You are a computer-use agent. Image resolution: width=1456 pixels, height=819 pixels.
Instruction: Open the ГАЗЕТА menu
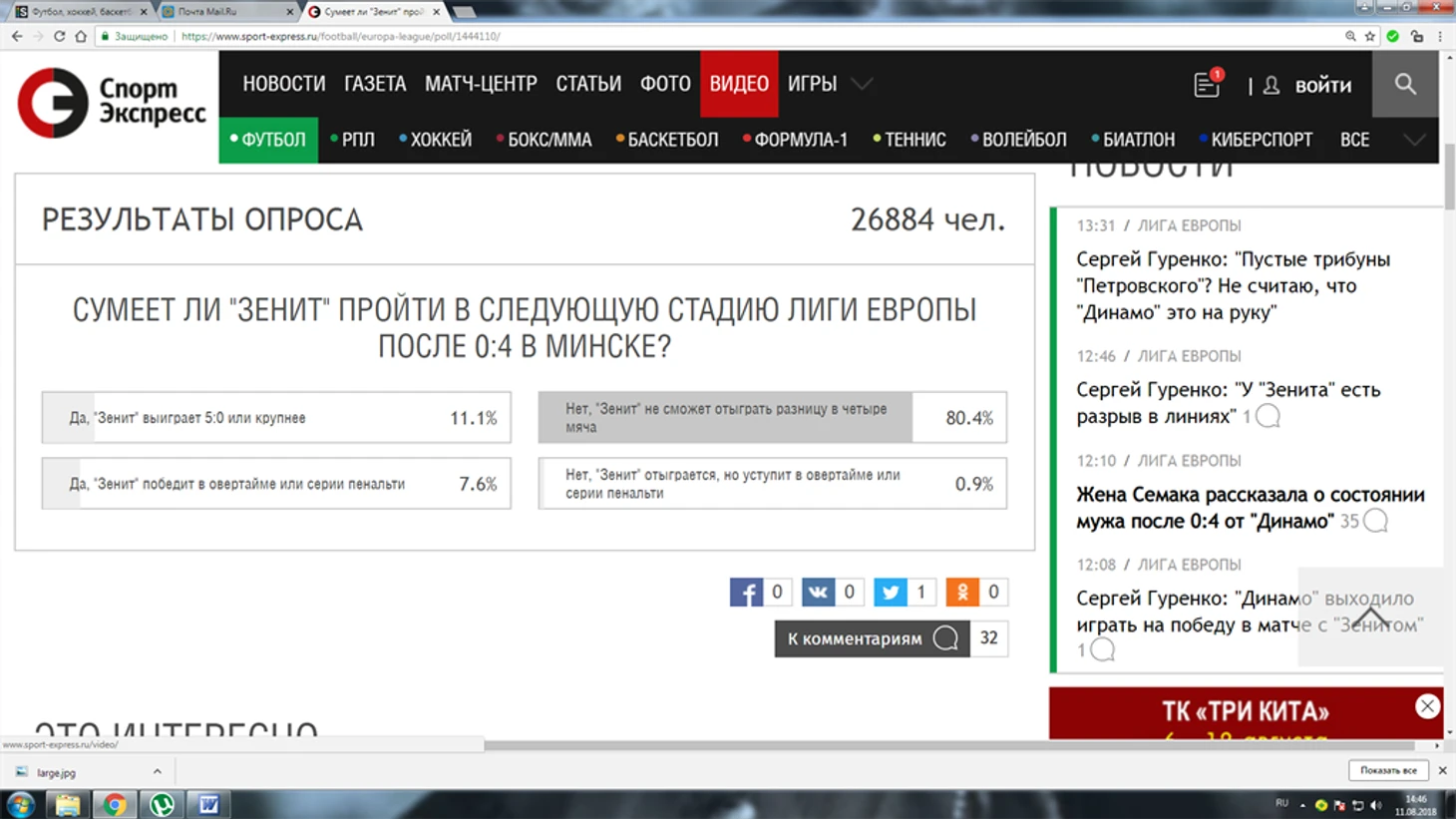(375, 84)
